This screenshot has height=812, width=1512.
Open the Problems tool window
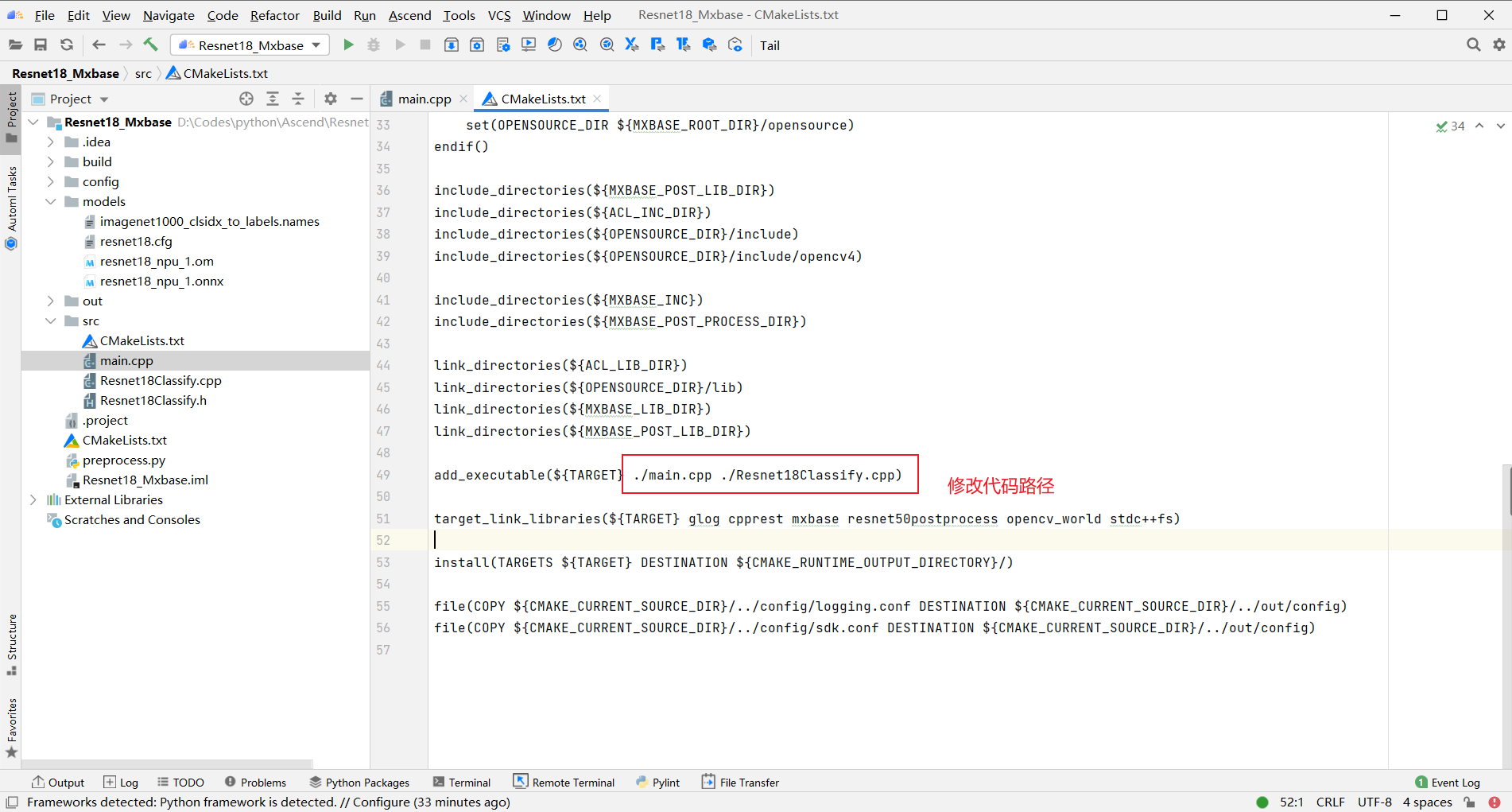point(255,783)
